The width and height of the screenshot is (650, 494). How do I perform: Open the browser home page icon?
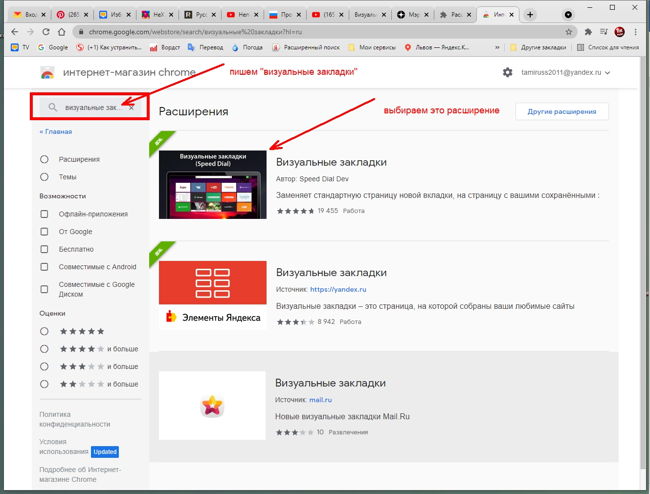(x=61, y=32)
